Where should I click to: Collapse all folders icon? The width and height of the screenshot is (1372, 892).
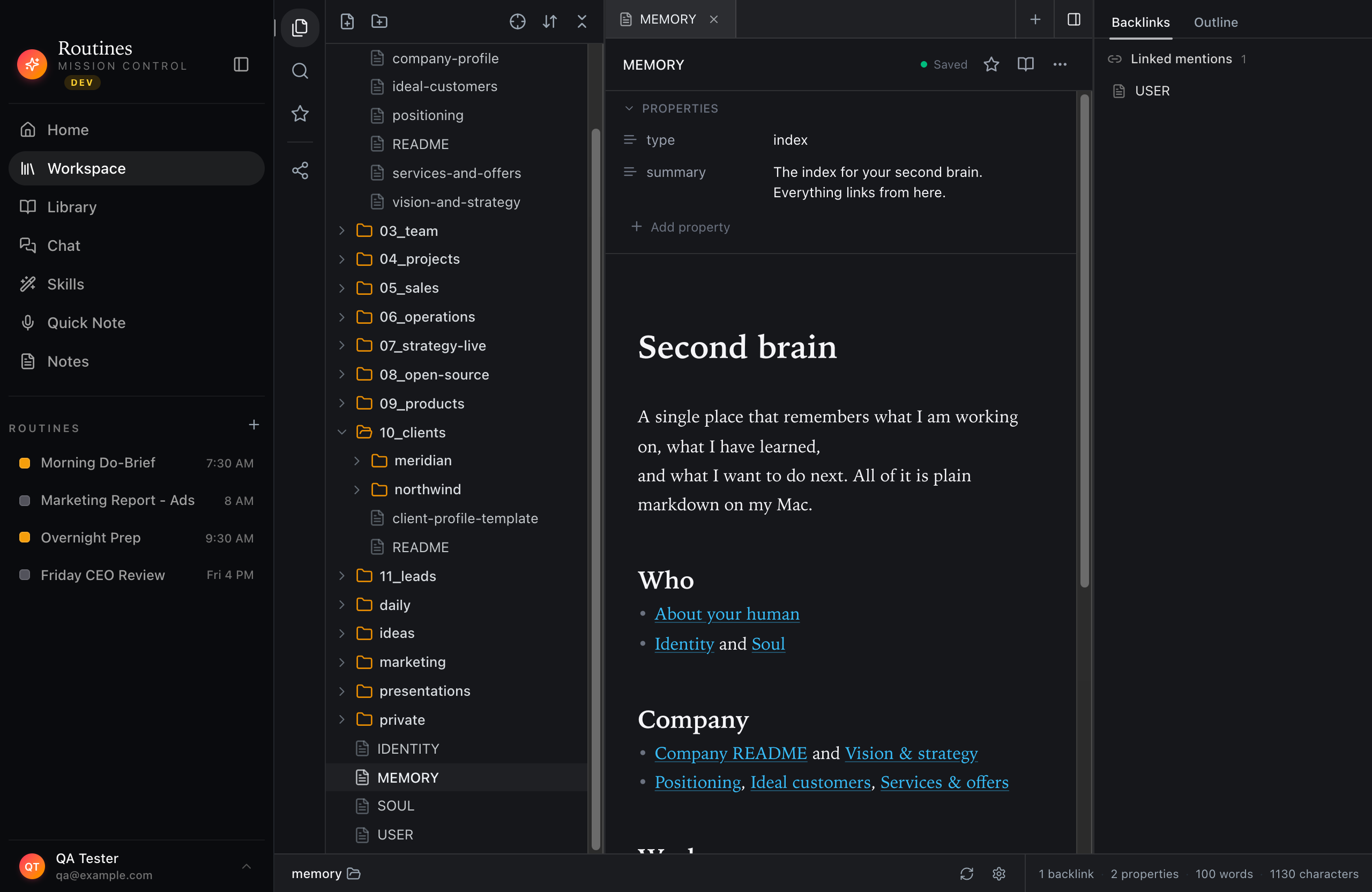581,21
